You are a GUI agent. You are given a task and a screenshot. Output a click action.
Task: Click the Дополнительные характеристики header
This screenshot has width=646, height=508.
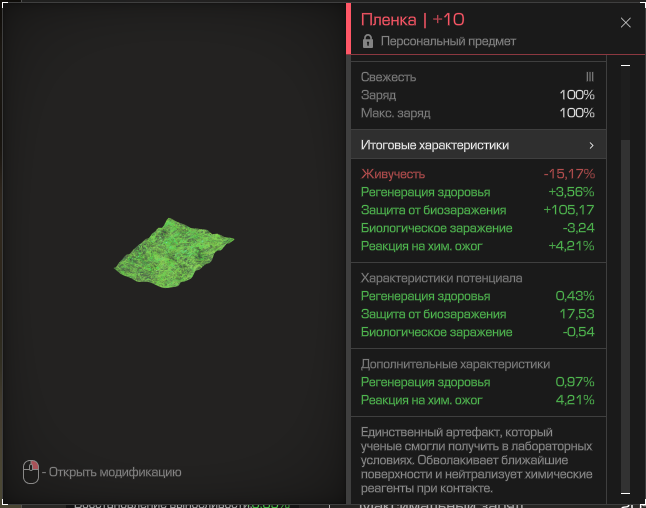pyautogui.click(x=455, y=364)
